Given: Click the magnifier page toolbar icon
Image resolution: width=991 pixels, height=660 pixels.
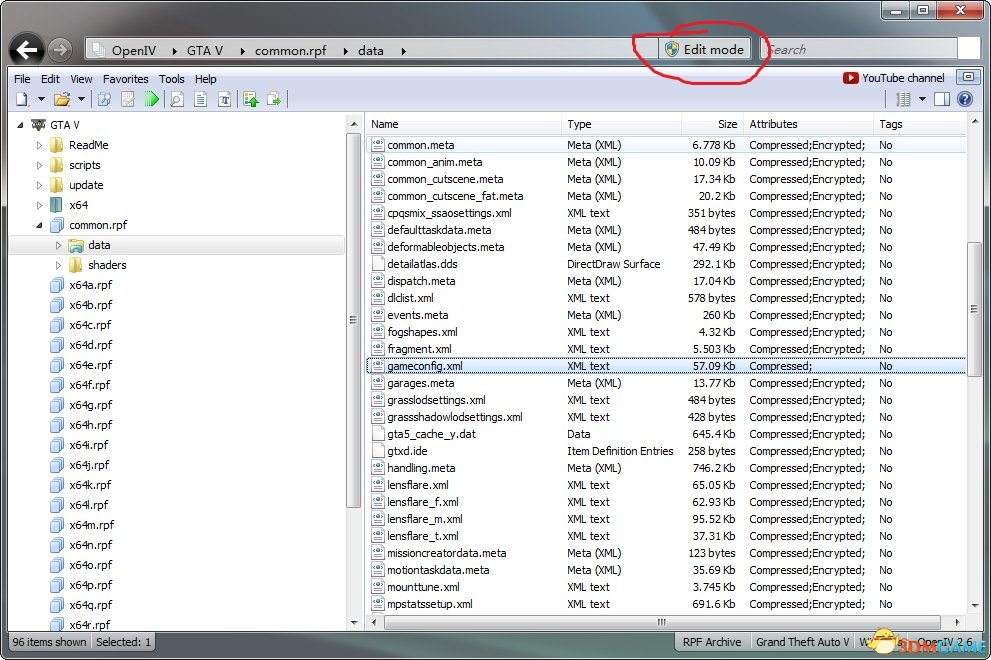Looking at the screenshot, I should [177, 99].
